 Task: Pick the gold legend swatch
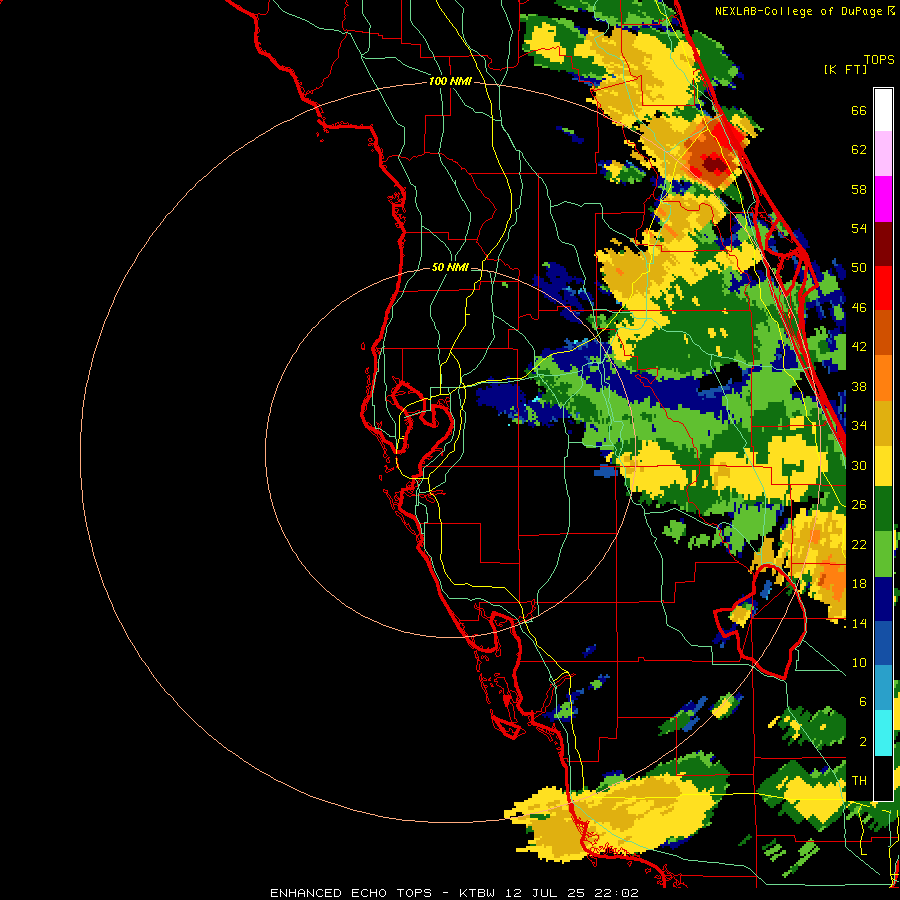pyautogui.click(x=883, y=422)
